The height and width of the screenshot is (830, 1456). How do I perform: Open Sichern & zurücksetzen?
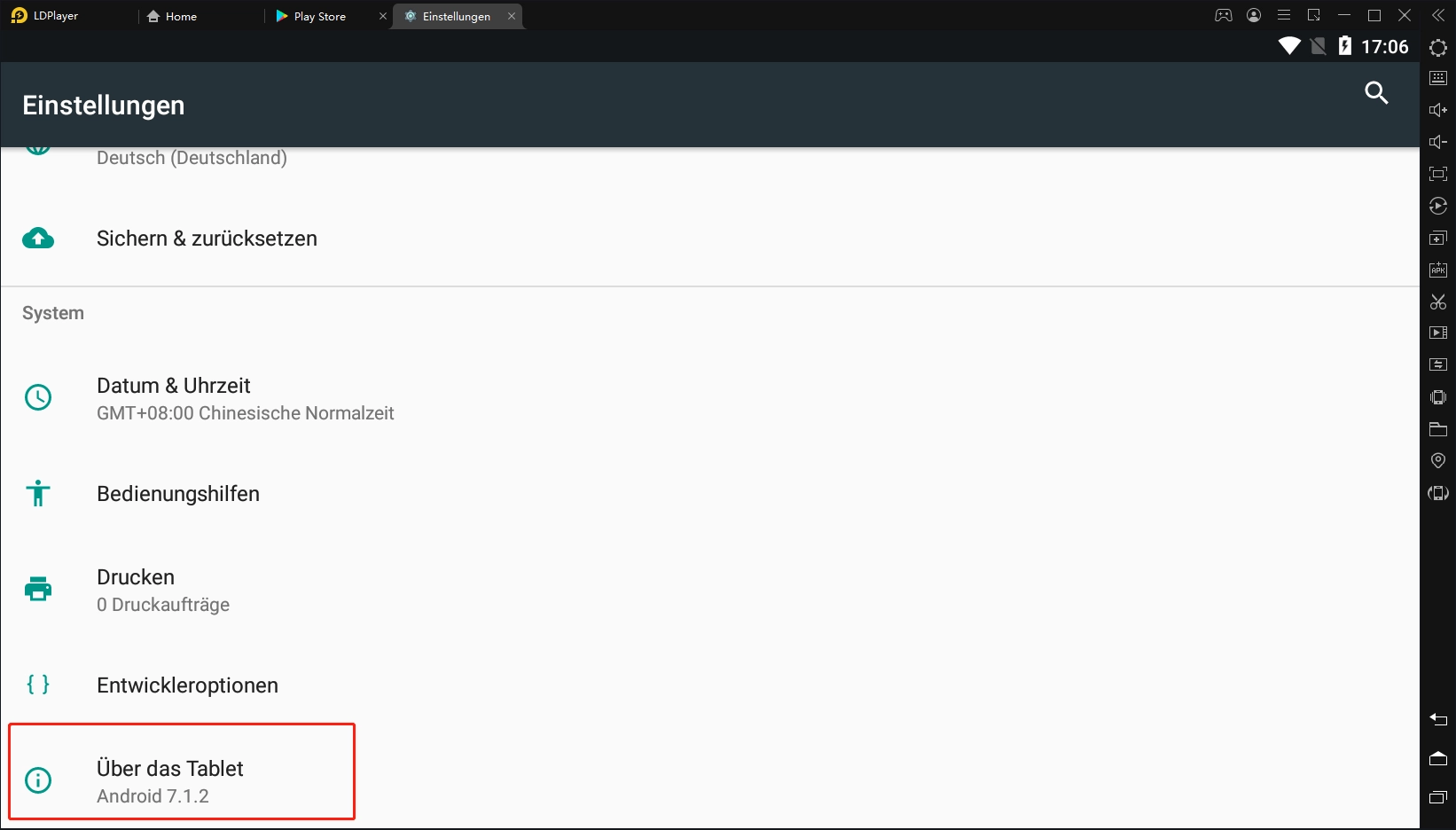point(709,239)
